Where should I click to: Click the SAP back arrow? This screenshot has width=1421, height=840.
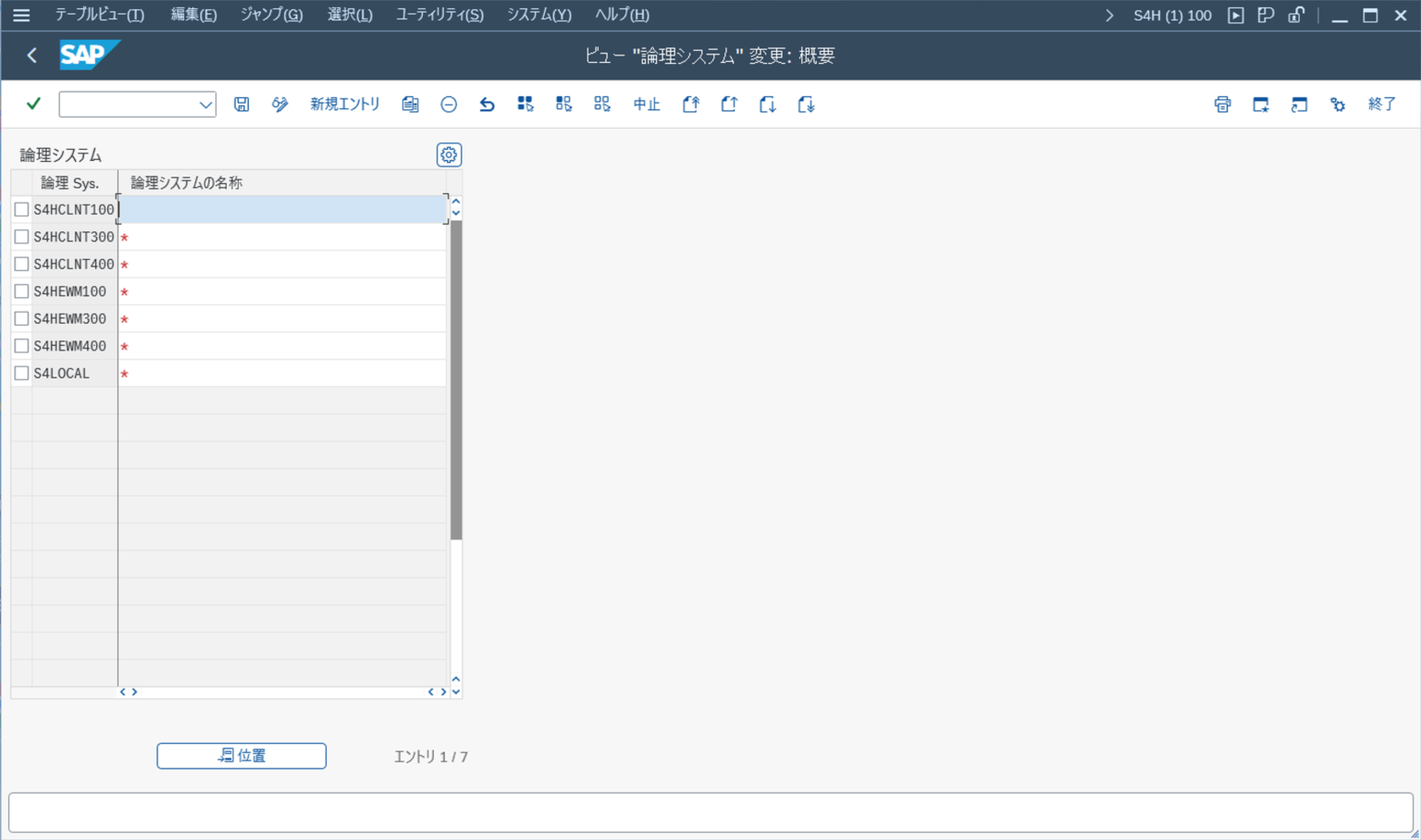(31, 56)
